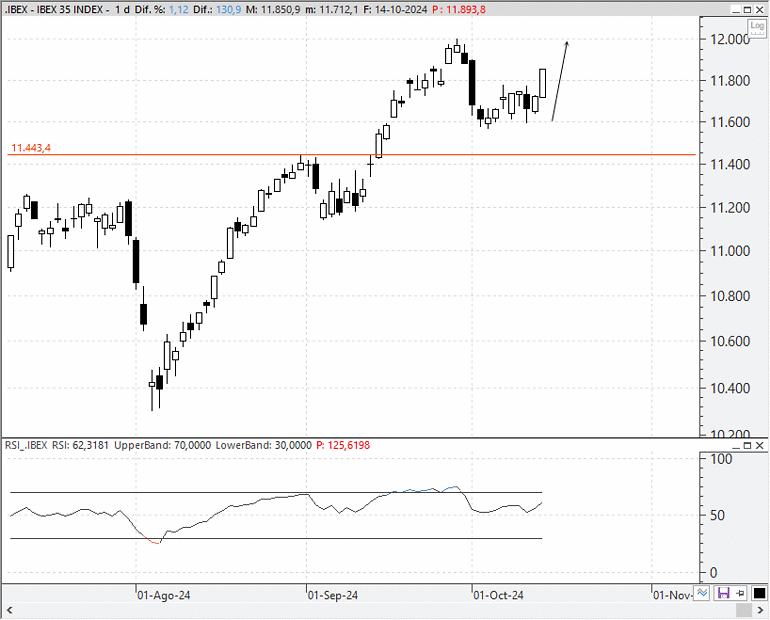Click the 0 level on RSI axis
Viewport: 770px width, 620px height.
714,572
